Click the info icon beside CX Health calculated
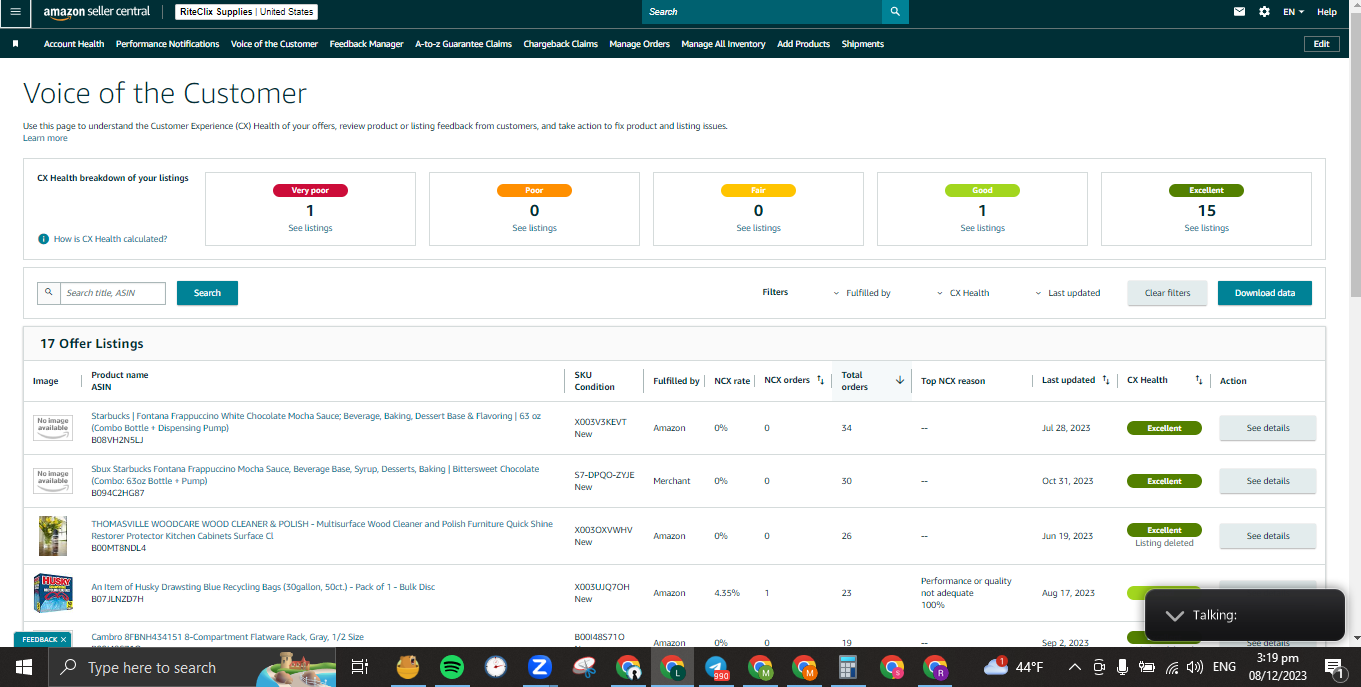This screenshot has width=1361, height=687. tap(43, 239)
